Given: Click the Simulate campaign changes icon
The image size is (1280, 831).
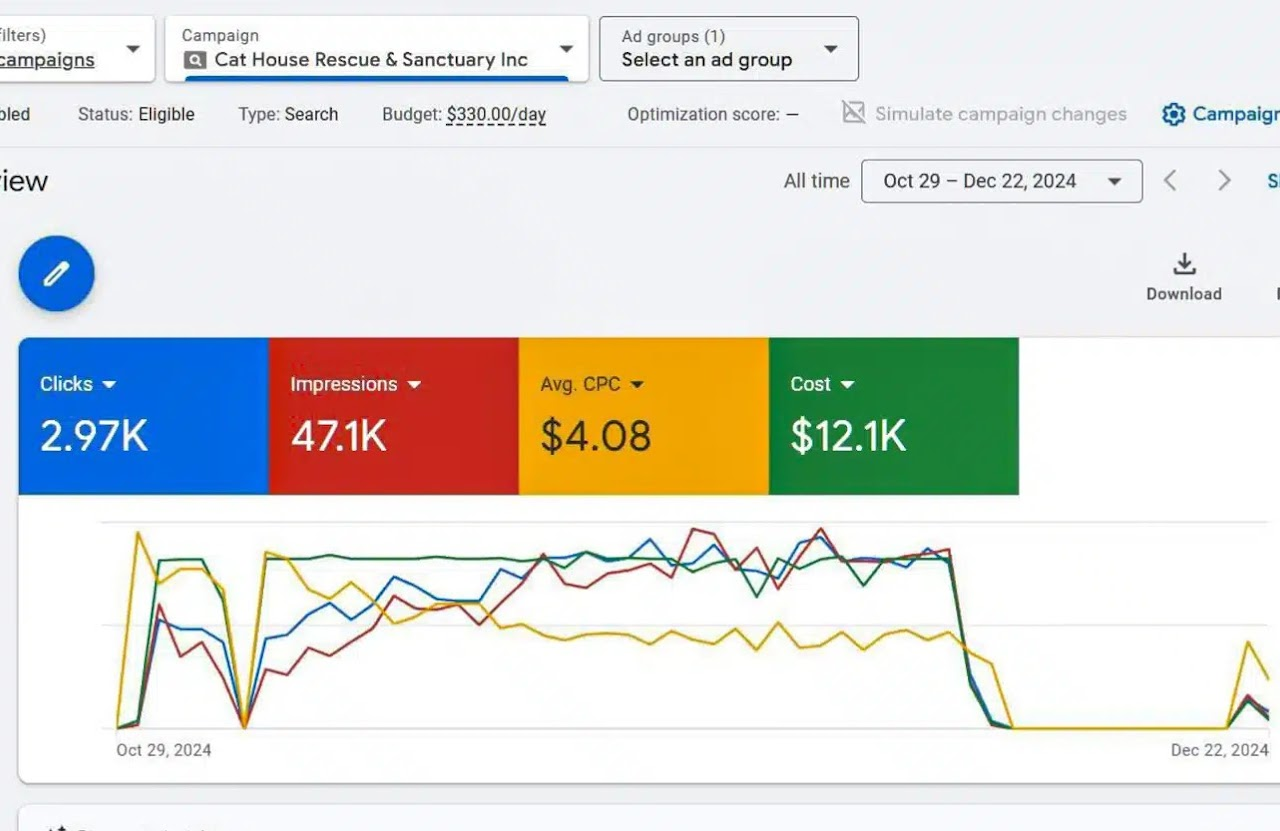Looking at the screenshot, I should click(x=853, y=113).
